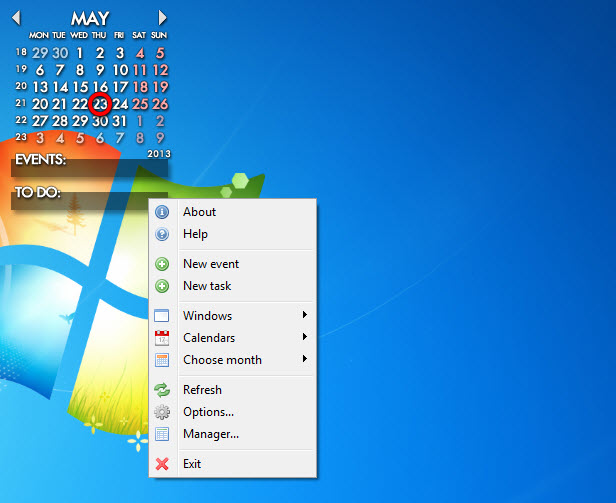The image size is (616, 503).
Task: Go to next month with right arrow
Action: 162,18
